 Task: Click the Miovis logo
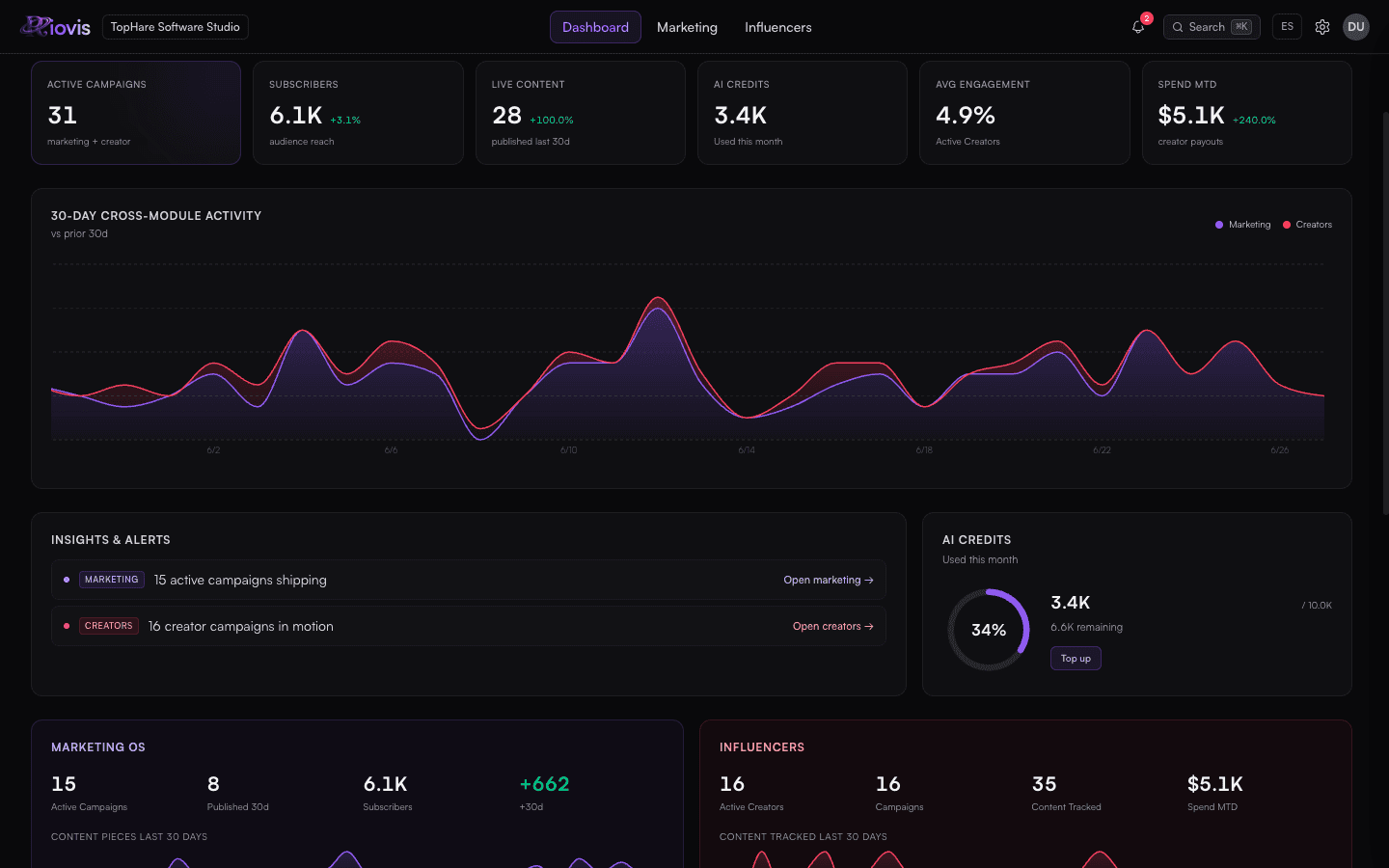click(56, 27)
